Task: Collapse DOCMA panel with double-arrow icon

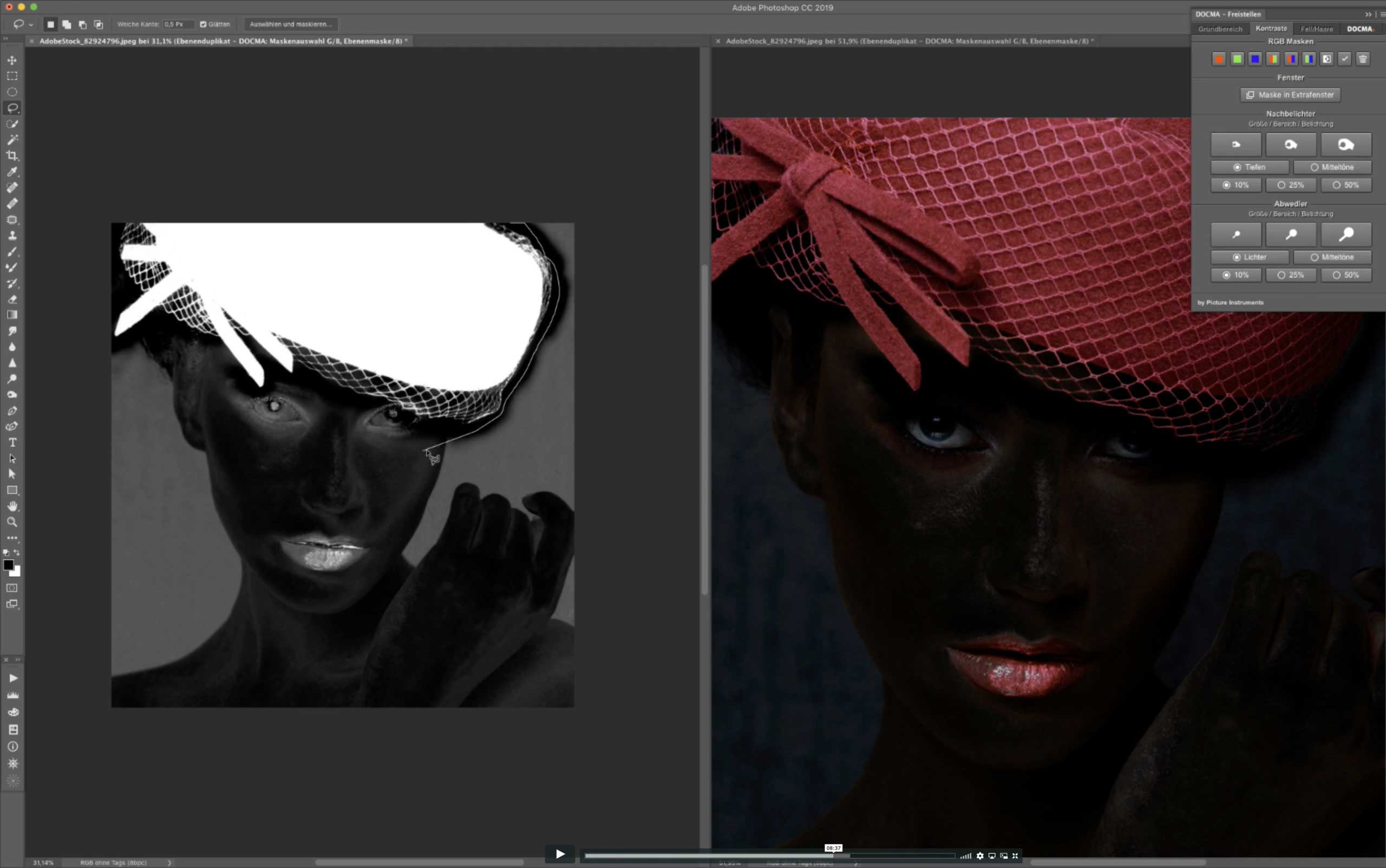Action: [x=1368, y=15]
